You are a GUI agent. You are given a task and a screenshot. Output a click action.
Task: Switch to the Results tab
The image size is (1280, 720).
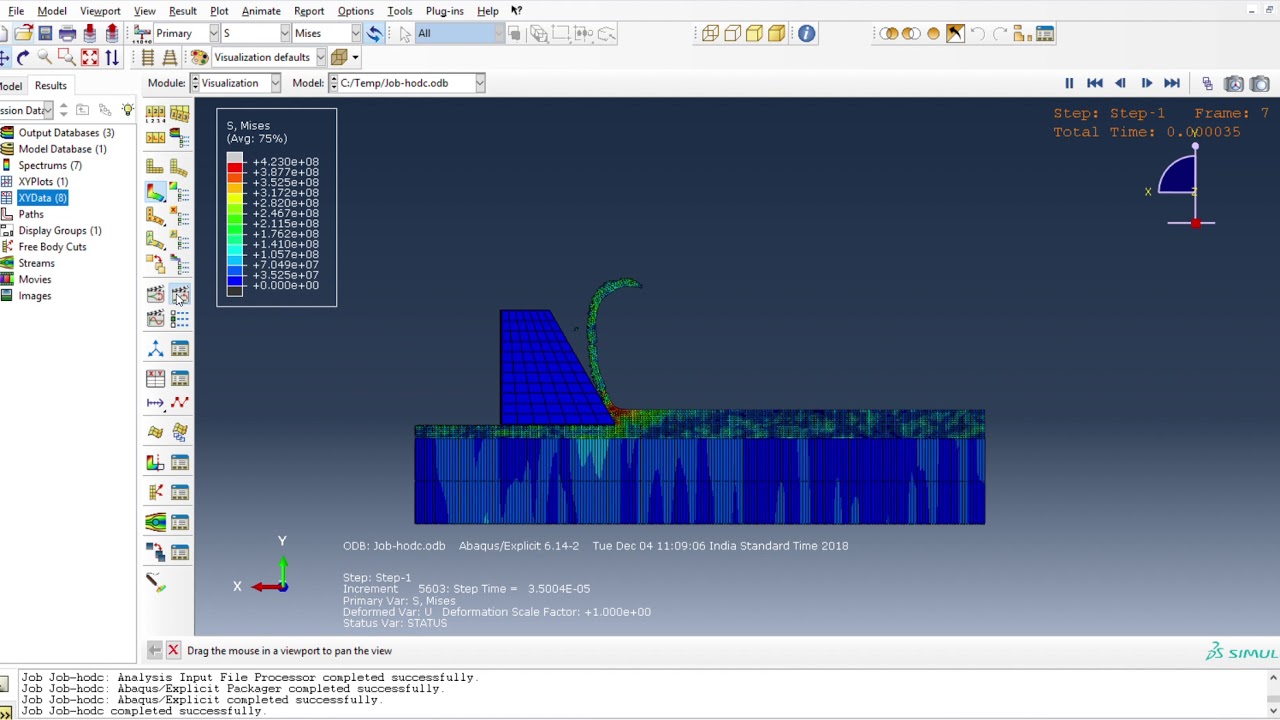tap(50, 86)
